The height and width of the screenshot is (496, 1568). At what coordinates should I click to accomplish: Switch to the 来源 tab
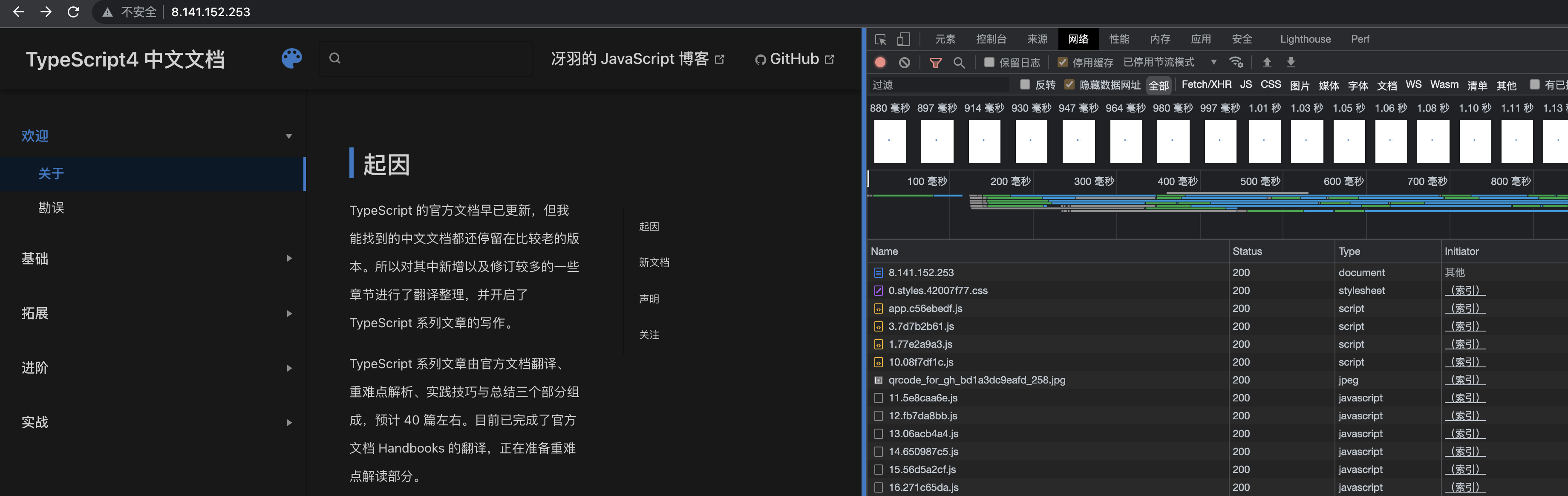pyautogui.click(x=1037, y=39)
